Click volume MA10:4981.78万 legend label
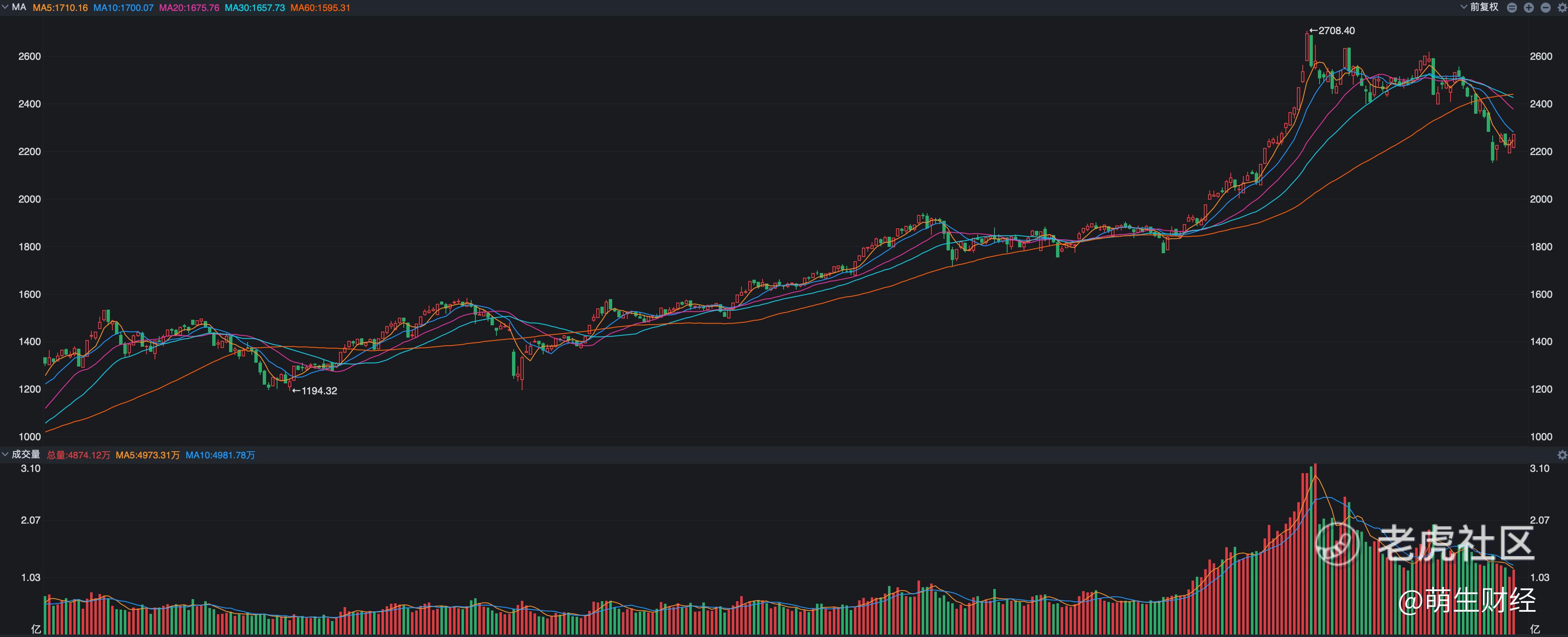 220,455
